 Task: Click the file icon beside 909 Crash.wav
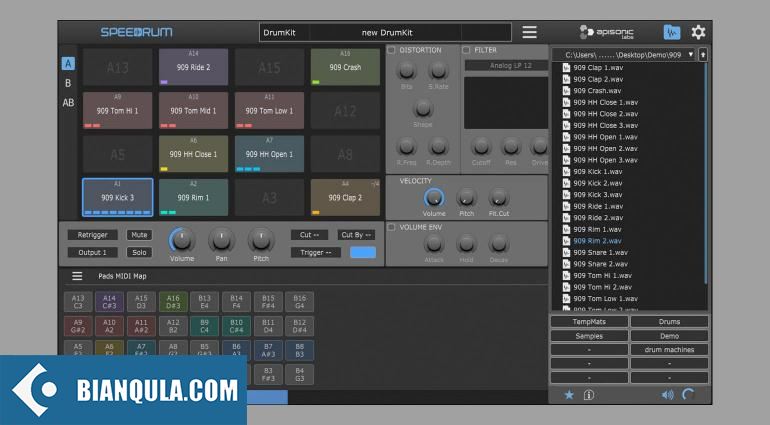566,91
